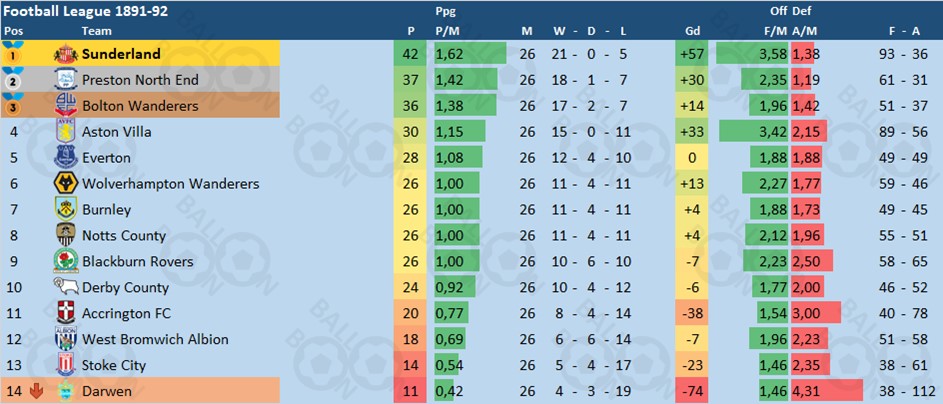
Task: Click the Stoke City crest icon
Action: tap(65, 365)
